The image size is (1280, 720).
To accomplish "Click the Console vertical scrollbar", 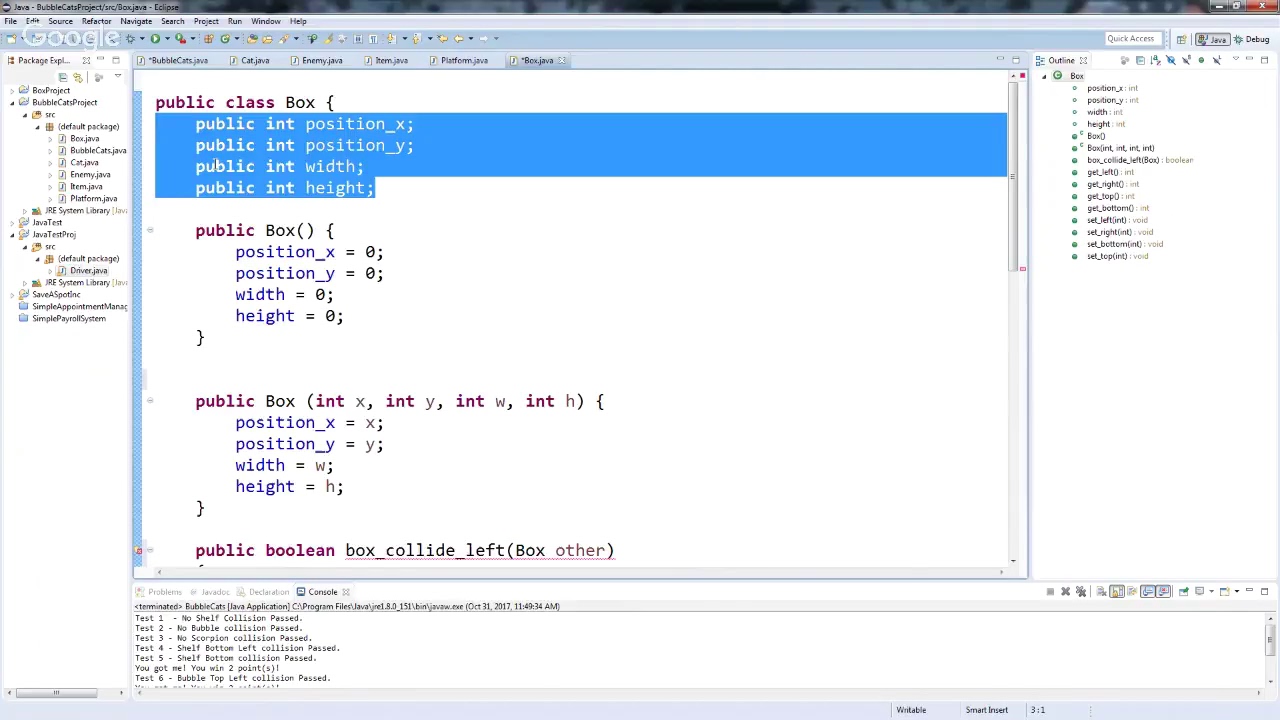I will coord(1271,638).
